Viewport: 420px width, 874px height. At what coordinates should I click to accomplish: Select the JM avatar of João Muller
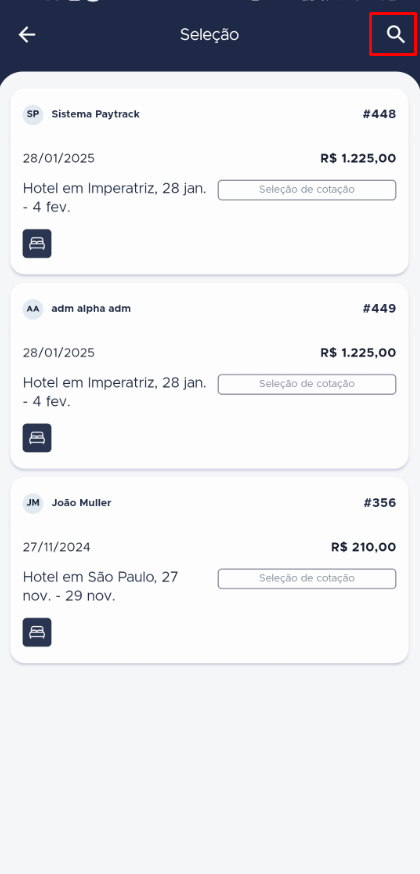[x=33, y=503]
